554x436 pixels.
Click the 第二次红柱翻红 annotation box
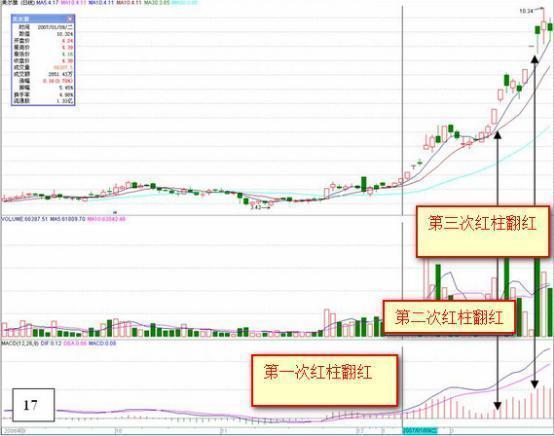point(449,317)
